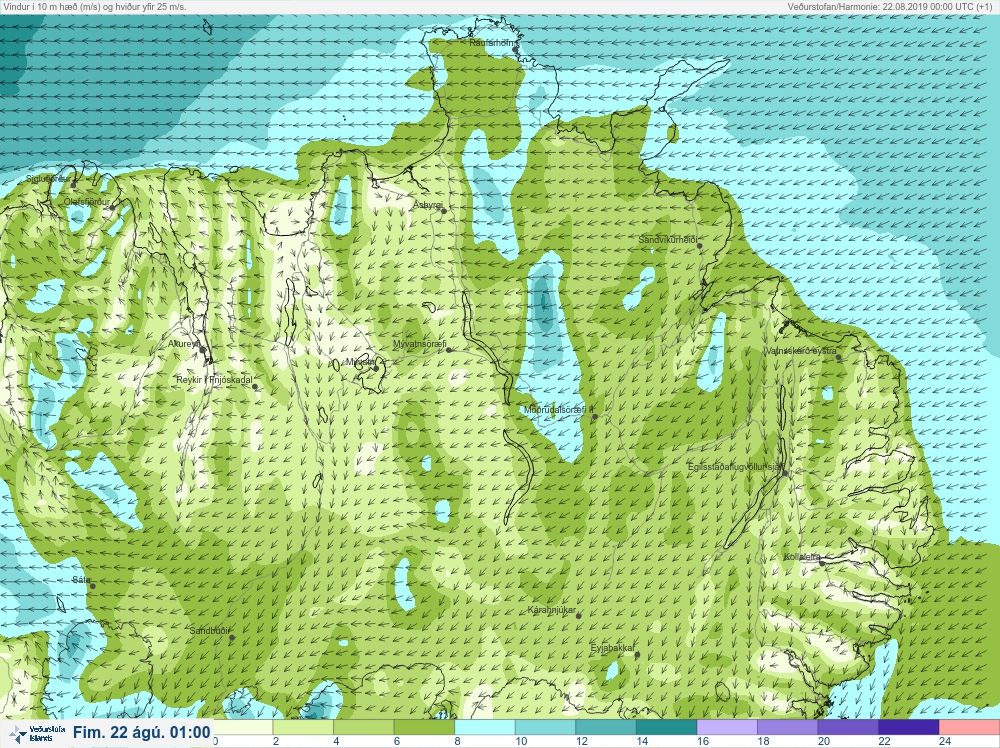Click the Raufarhöfn station label
Screen dimensions: 1000x748
pyautogui.click(x=491, y=43)
